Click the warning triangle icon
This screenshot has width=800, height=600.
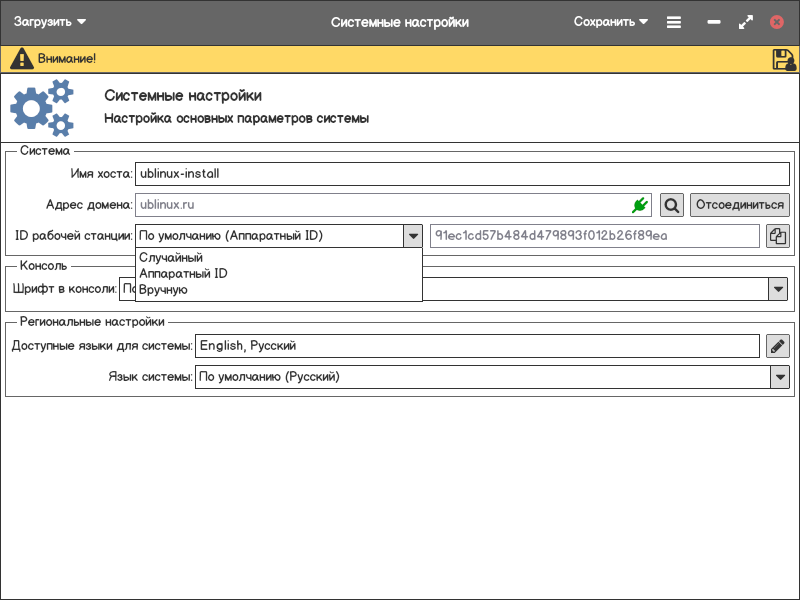coord(21,59)
